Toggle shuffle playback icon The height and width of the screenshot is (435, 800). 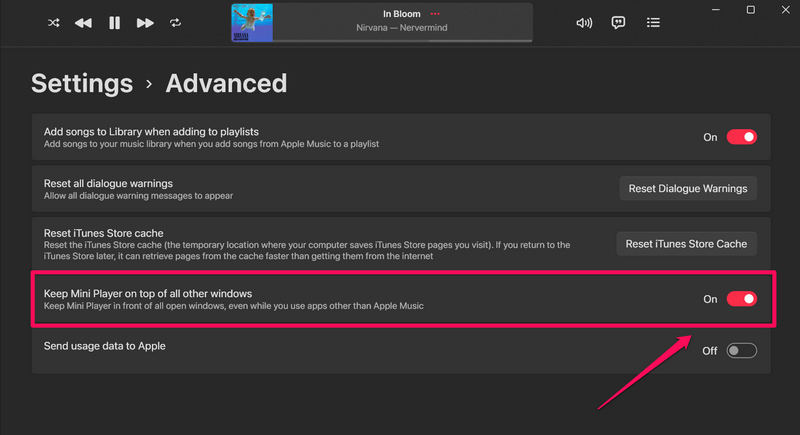coord(53,22)
